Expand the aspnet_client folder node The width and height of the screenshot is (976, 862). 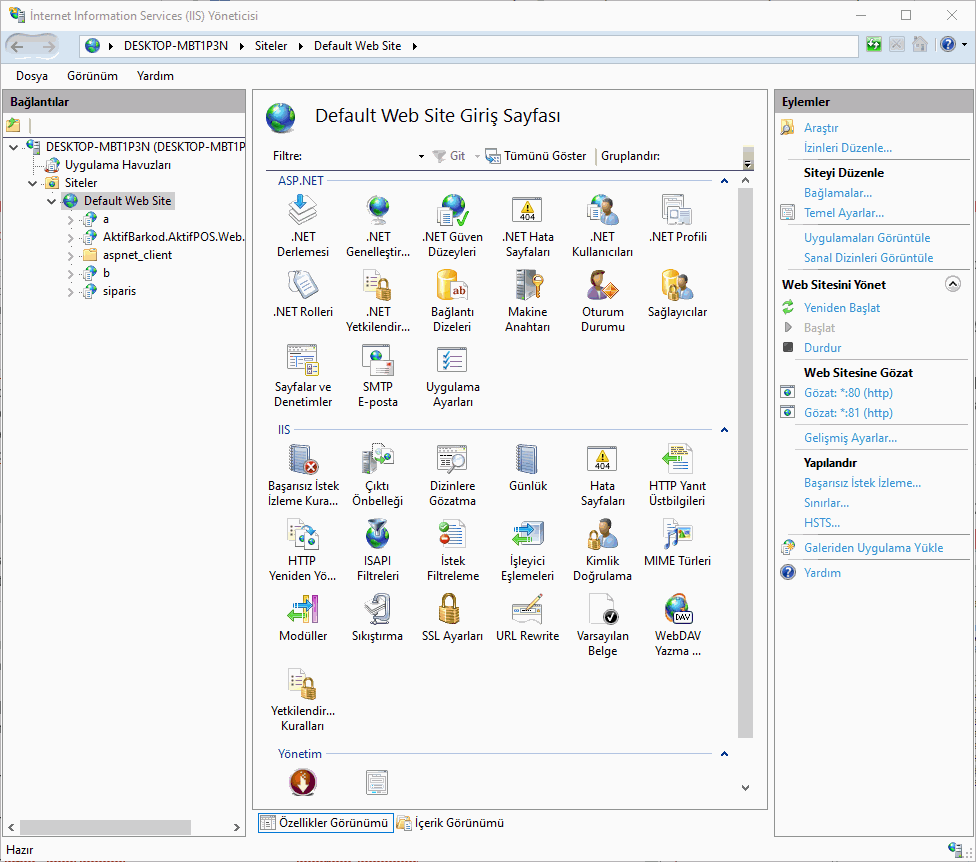[70, 256]
